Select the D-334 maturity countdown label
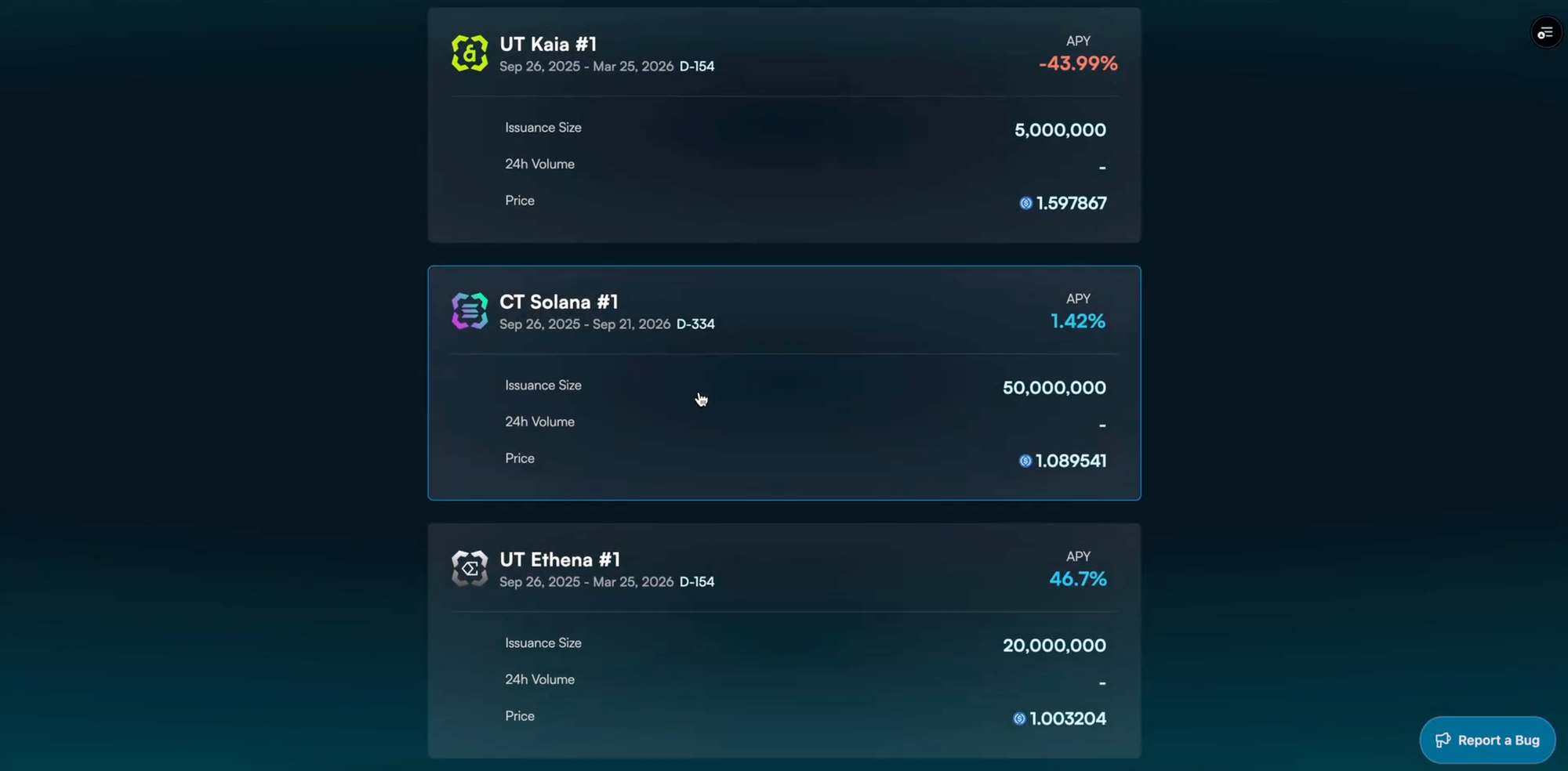The width and height of the screenshot is (1568, 771). (x=695, y=324)
